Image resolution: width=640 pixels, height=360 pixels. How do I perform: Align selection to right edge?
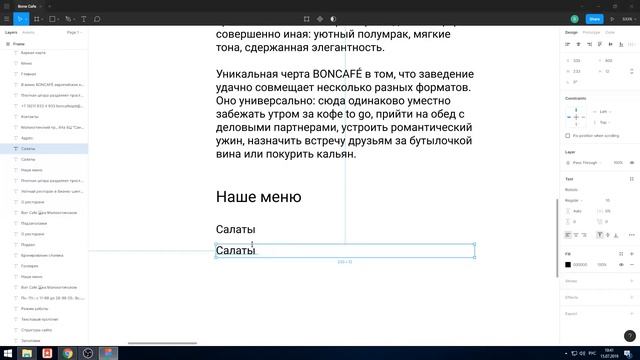tap(589, 44)
